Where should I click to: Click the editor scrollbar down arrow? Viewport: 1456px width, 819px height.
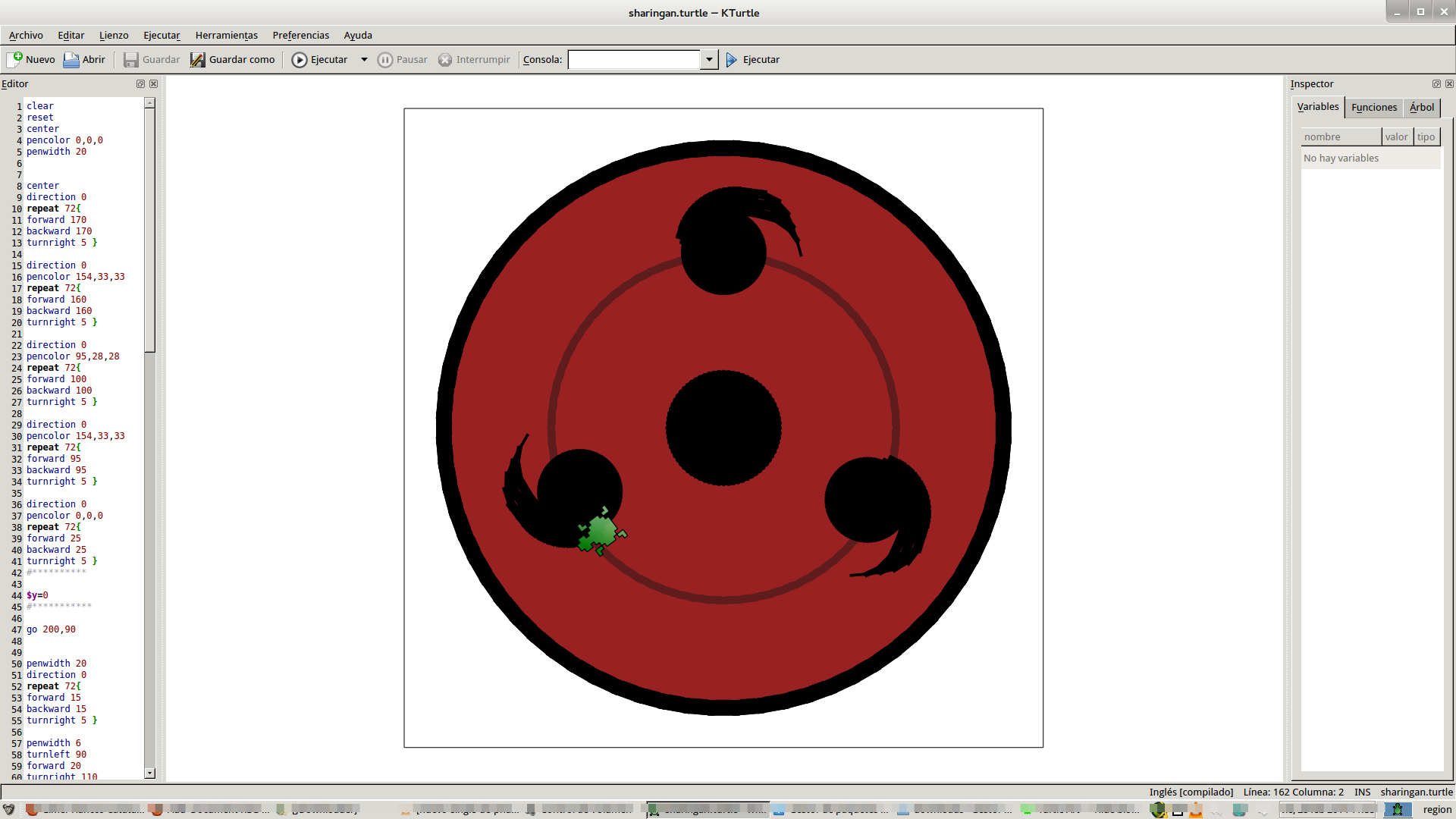[x=149, y=773]
